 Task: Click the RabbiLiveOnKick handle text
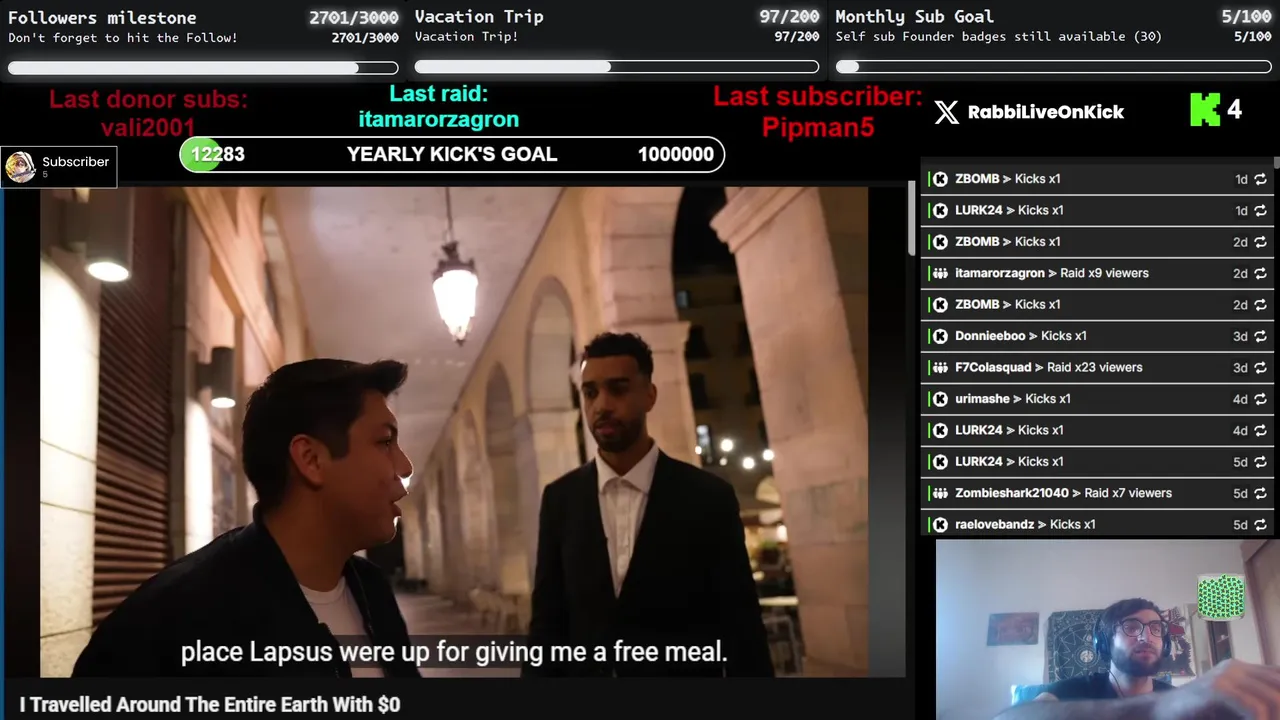click(1046, 112)
